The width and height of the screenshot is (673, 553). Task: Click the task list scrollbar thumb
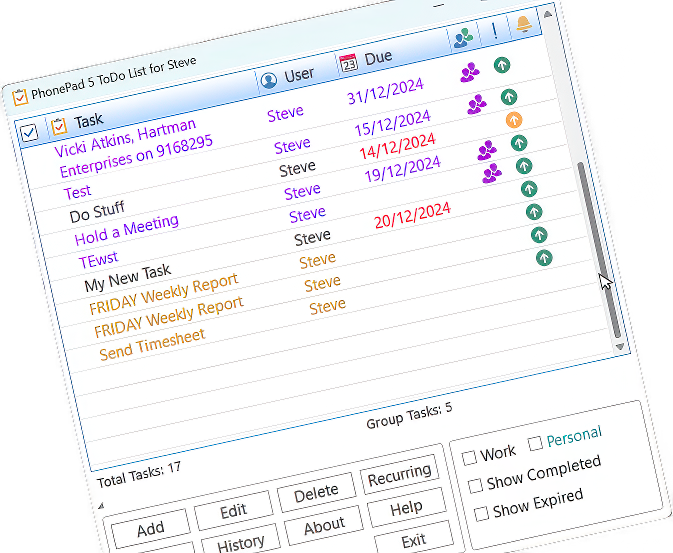coord(600,250)
